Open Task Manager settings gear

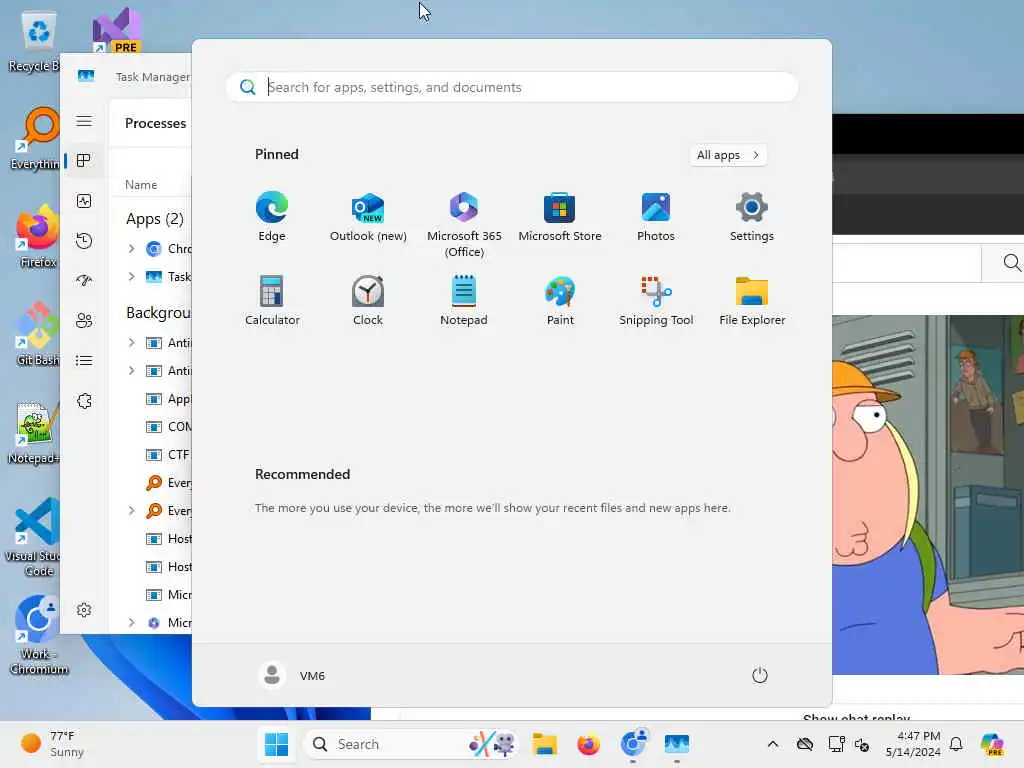[84, 610]
